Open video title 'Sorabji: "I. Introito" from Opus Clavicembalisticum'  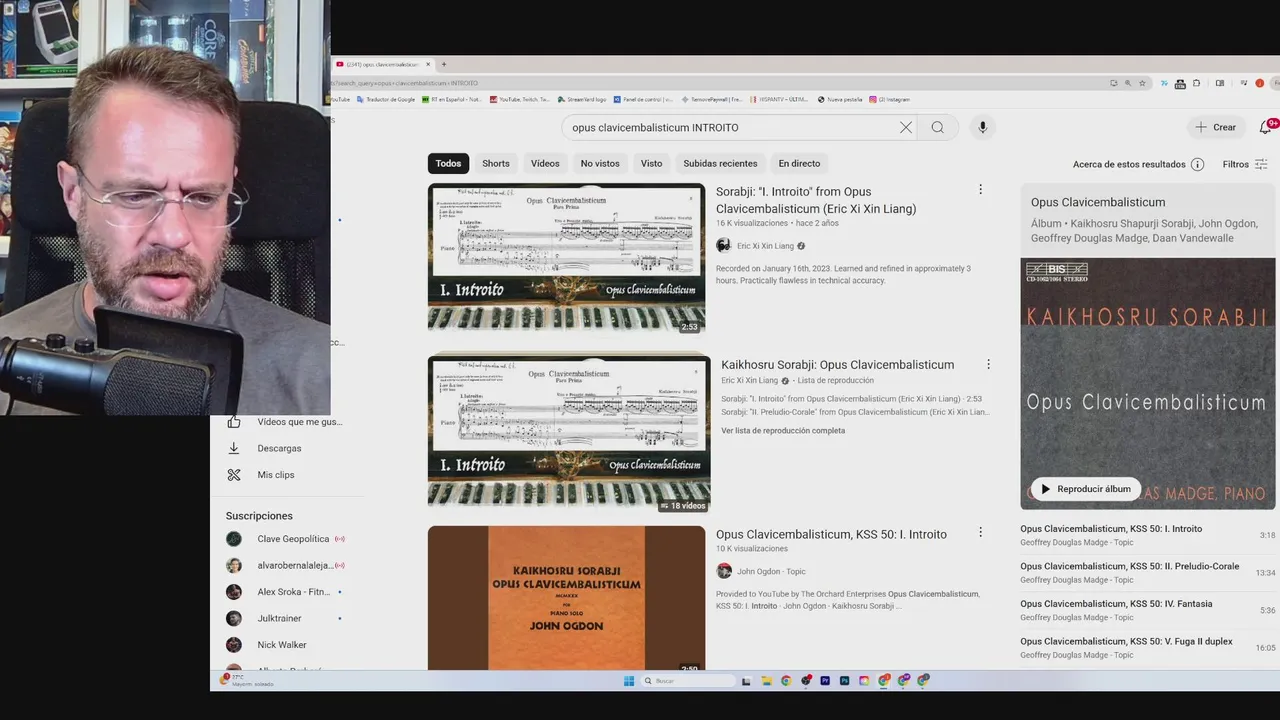(x=816, y=200)
